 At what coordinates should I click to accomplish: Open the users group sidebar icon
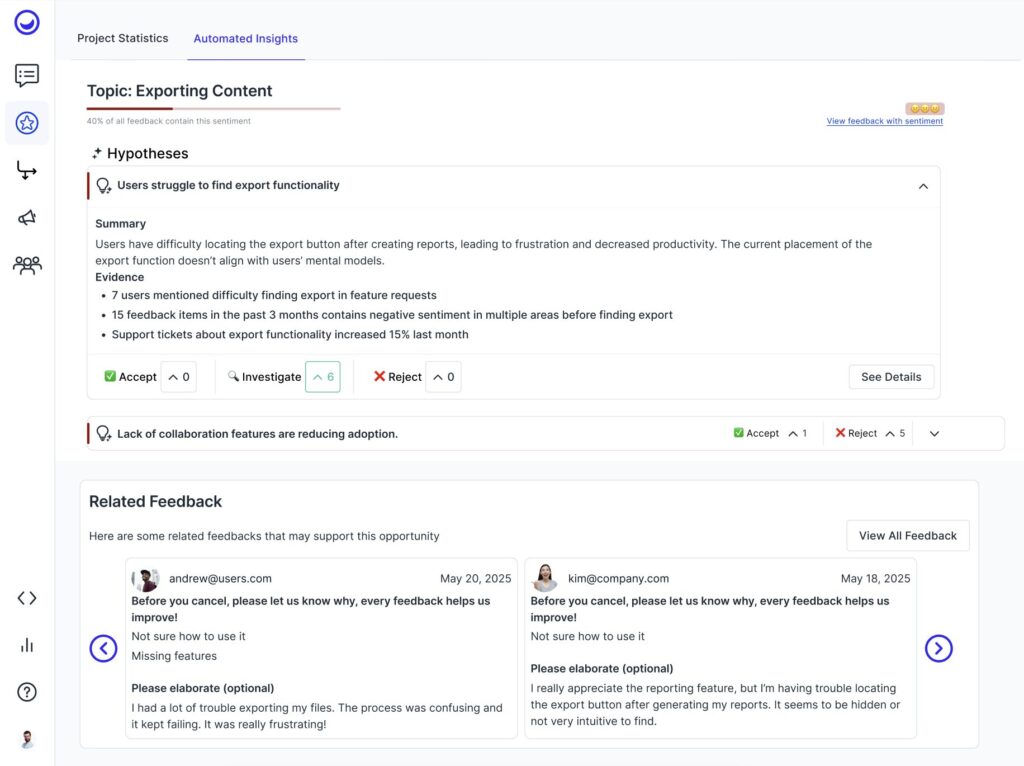click(x=27, y=265)
